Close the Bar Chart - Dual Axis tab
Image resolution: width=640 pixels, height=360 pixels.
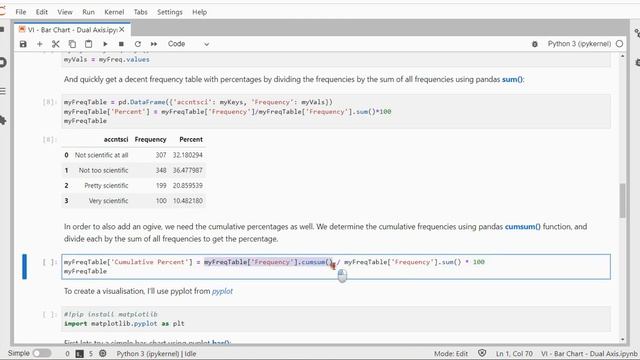[122, 30]
